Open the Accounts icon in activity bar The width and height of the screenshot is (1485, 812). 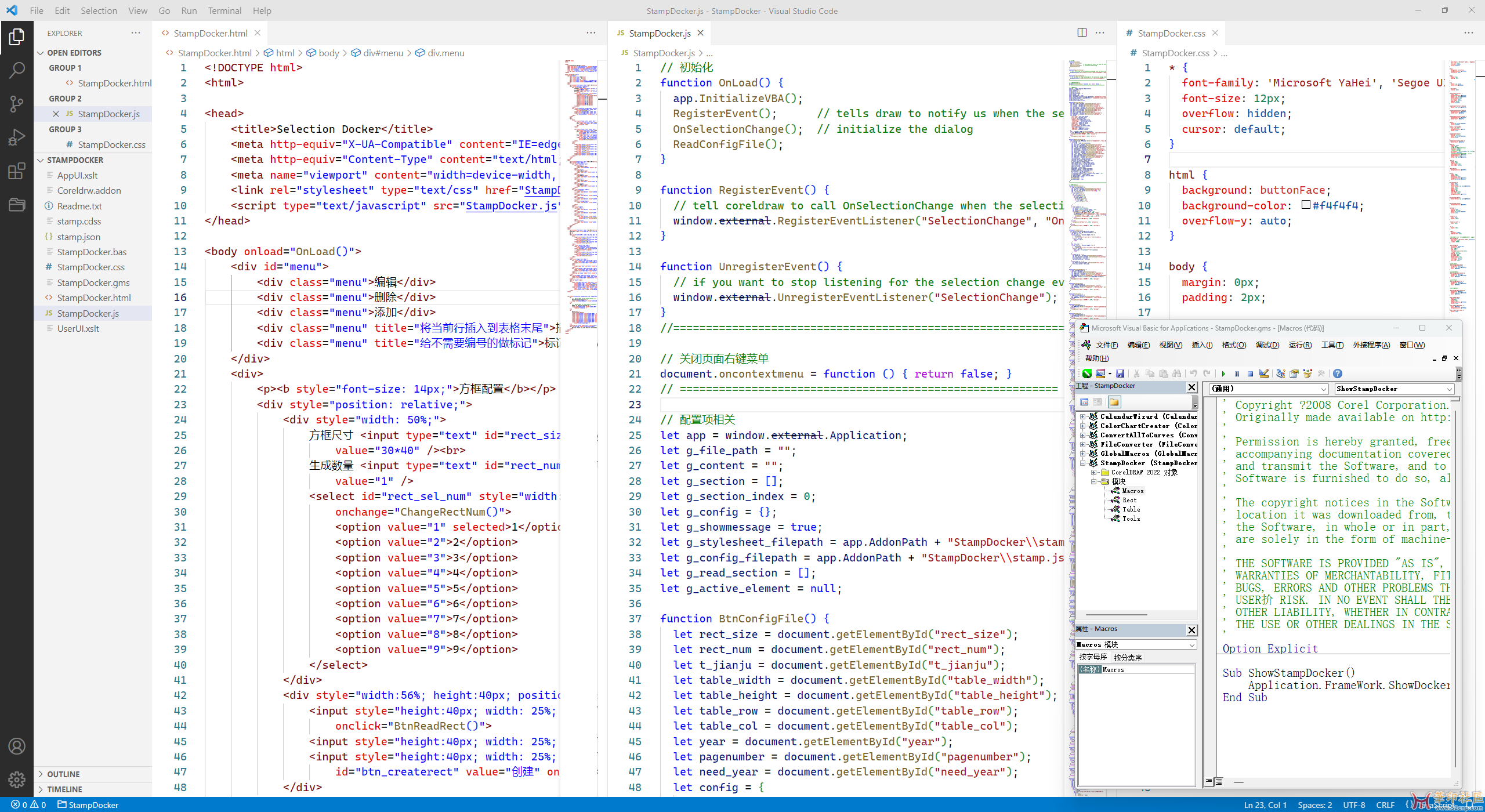pos(17,746)
